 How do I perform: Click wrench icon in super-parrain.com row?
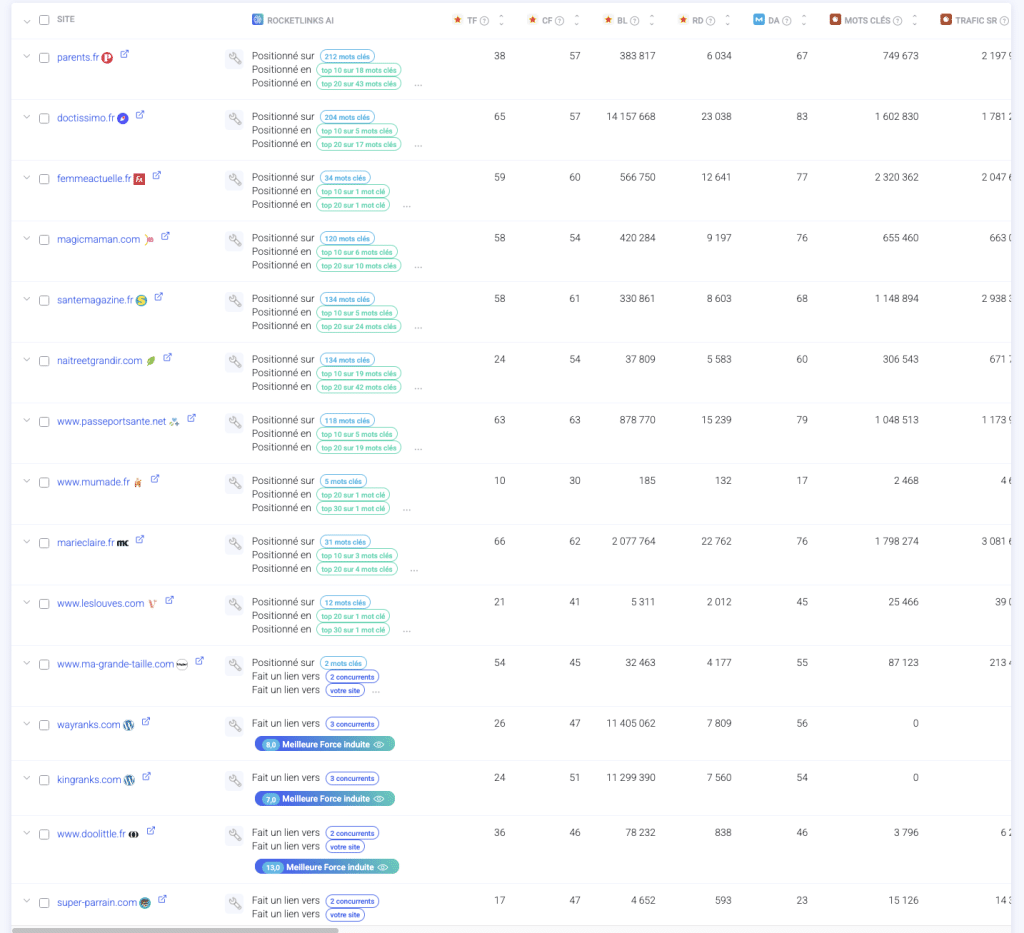pyautogui.click(x=234, y=904)
